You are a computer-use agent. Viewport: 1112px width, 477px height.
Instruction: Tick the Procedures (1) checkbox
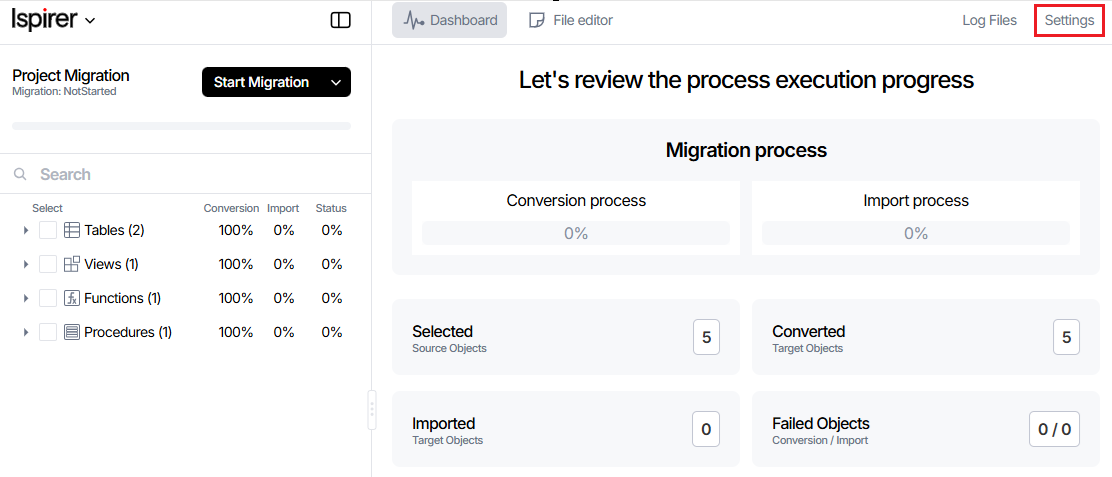48,332
